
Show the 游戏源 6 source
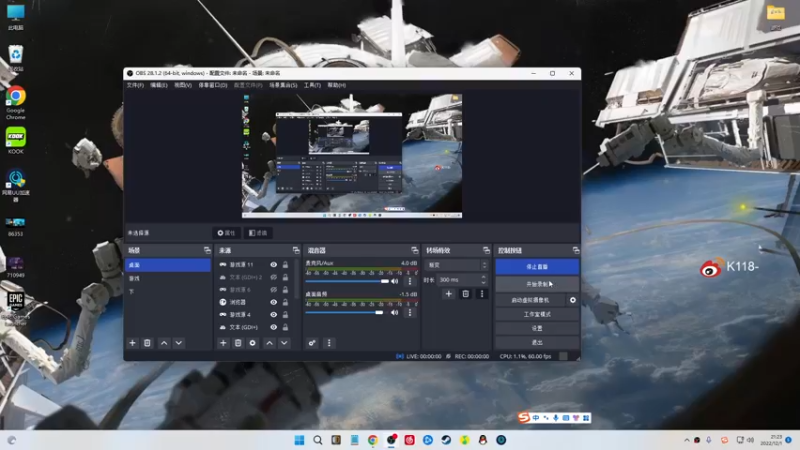[x=273, y=289]
